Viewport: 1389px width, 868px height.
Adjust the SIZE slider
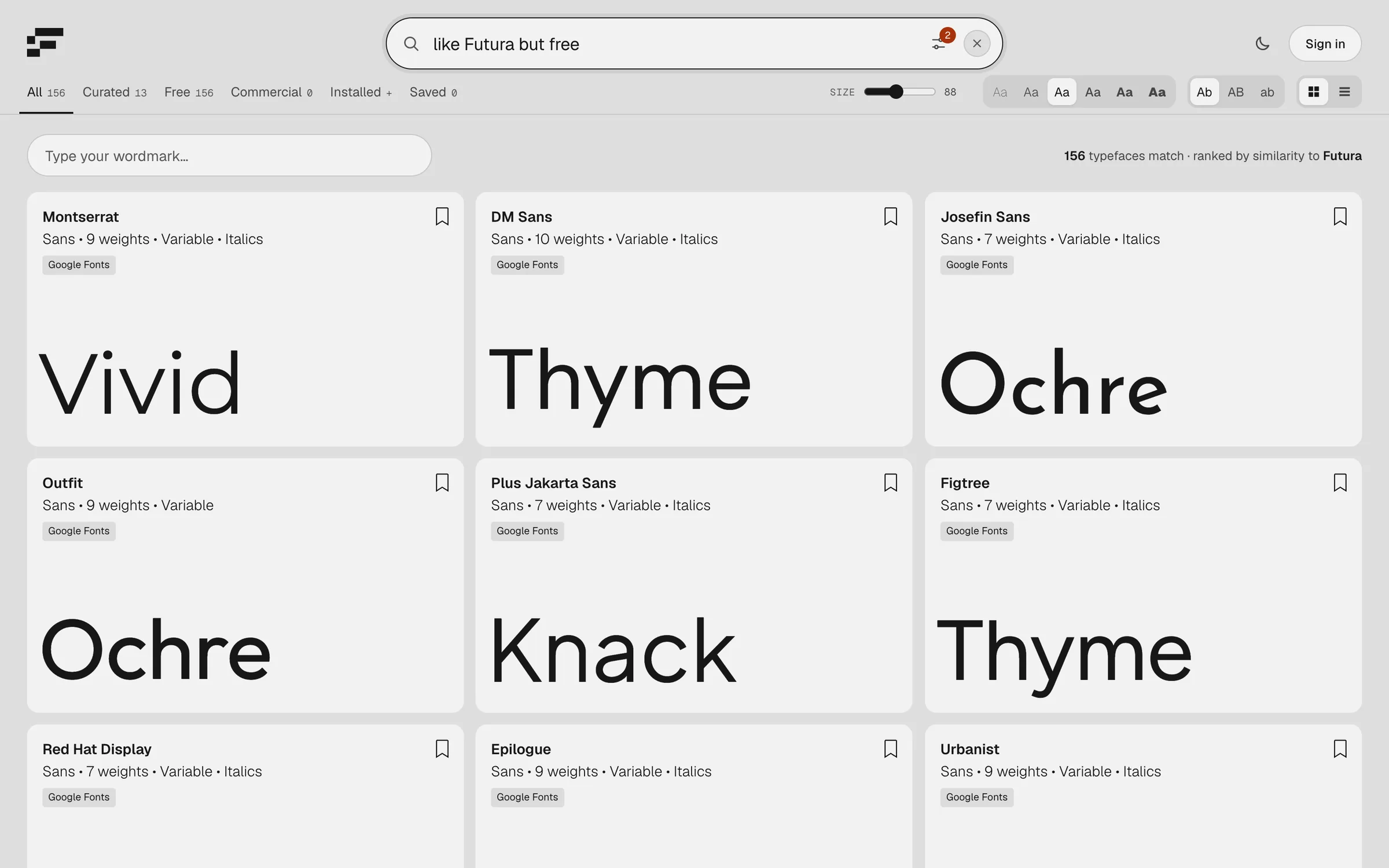[x=899, y=92]
